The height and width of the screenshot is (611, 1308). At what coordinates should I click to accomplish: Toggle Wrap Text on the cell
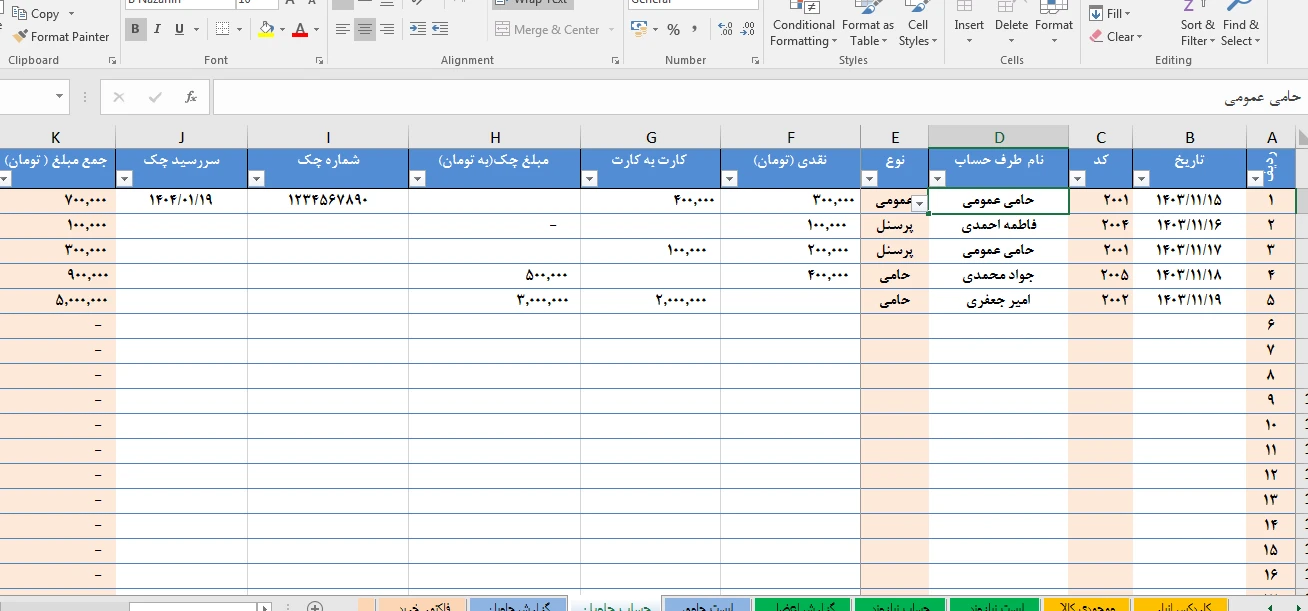(x=532, y=2)
